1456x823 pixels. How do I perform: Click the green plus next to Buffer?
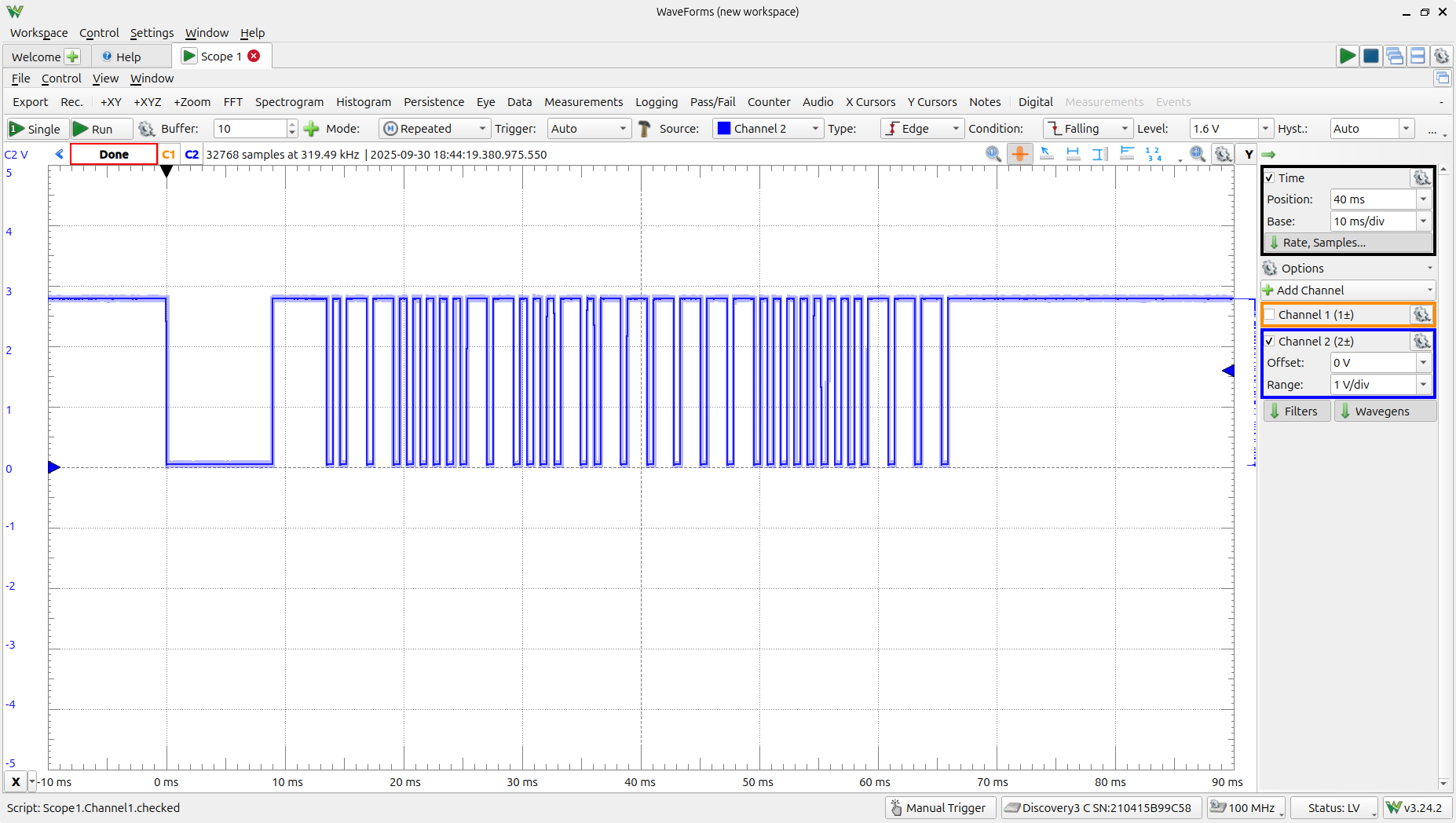point(312,129)
